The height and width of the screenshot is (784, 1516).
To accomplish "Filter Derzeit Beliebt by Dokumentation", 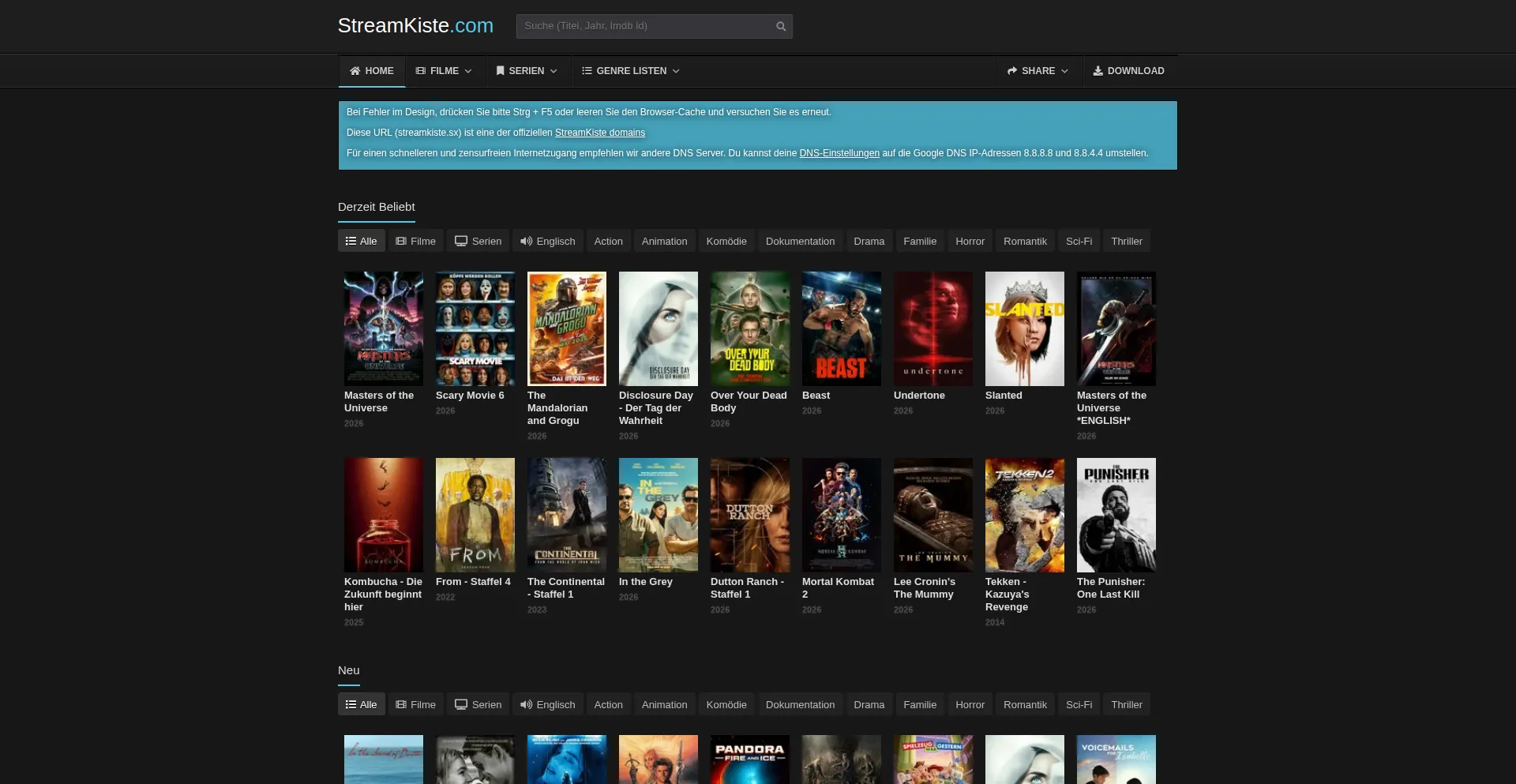I will (x=801, y=242).
